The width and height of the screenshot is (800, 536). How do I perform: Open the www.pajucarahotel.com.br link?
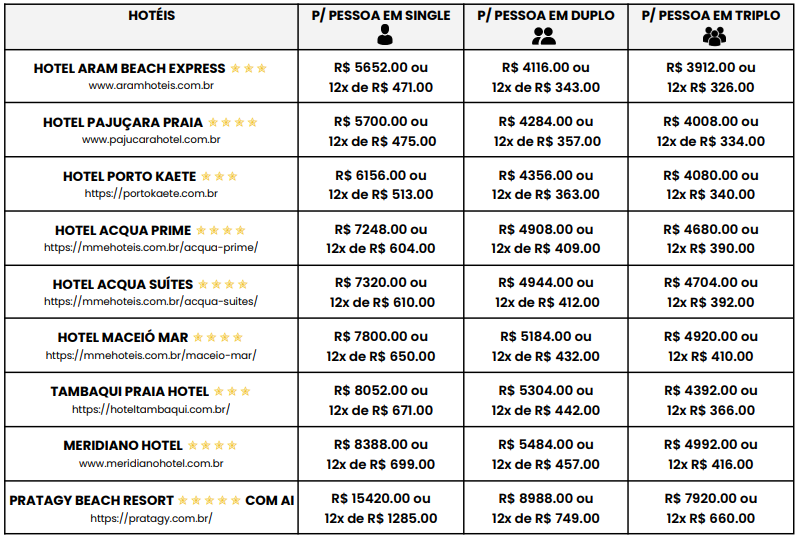pos(151,140)
